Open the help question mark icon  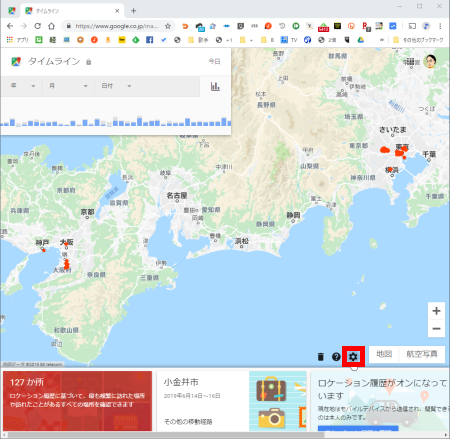[x=336, y=357]
